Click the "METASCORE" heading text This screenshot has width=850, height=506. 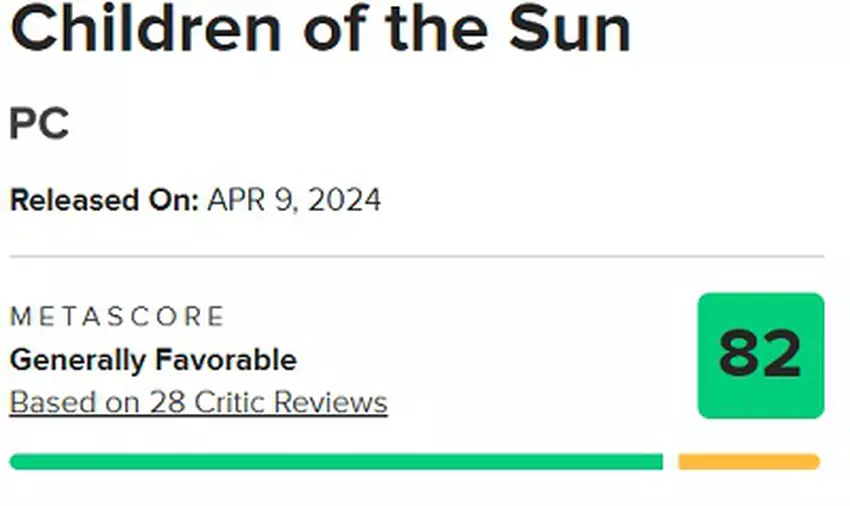[x=117, y=317]
